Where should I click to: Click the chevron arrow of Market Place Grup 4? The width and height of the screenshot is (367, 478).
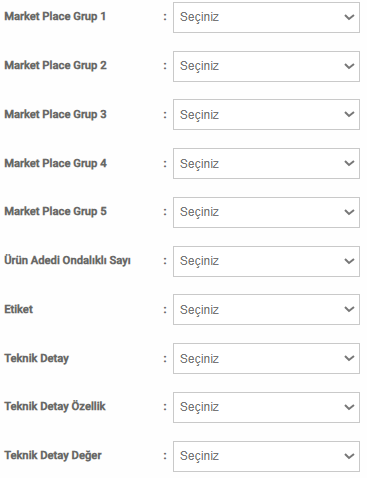(349, 163)
